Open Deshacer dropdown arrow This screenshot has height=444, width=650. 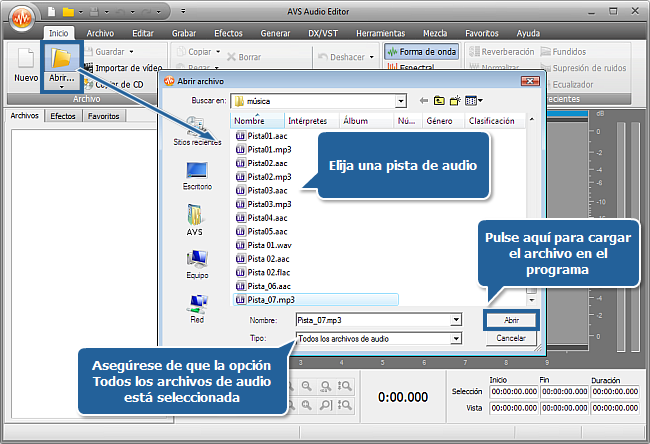[x=371, y=57]
